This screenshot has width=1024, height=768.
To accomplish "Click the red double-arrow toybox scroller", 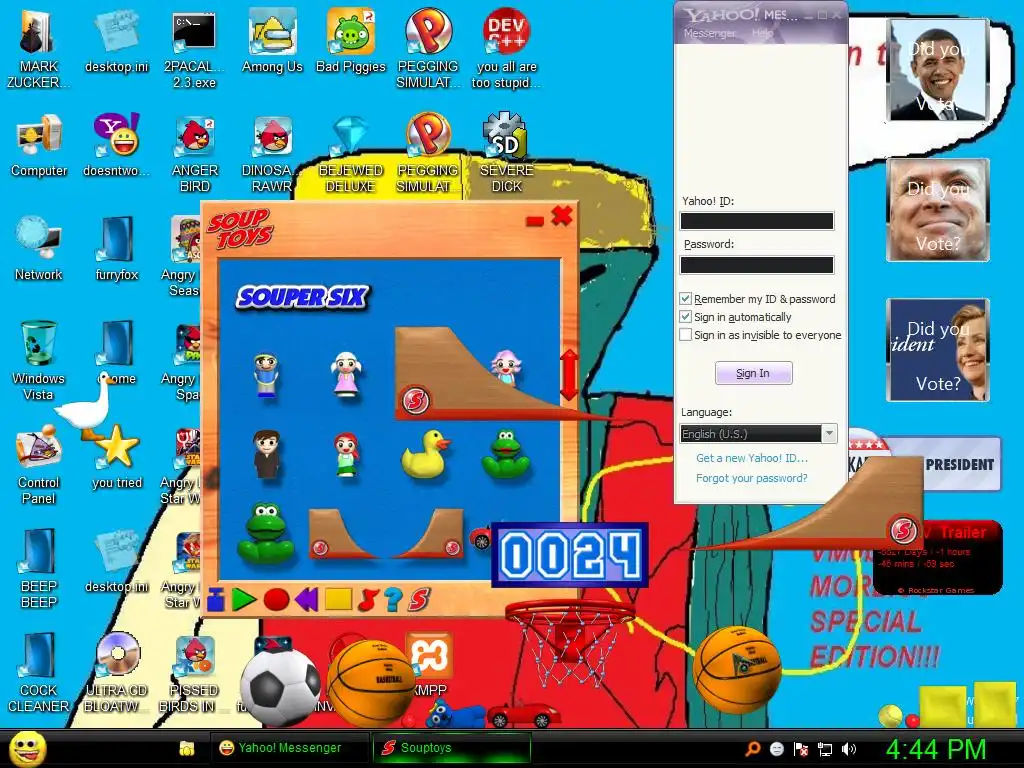I will pos(569,375).
